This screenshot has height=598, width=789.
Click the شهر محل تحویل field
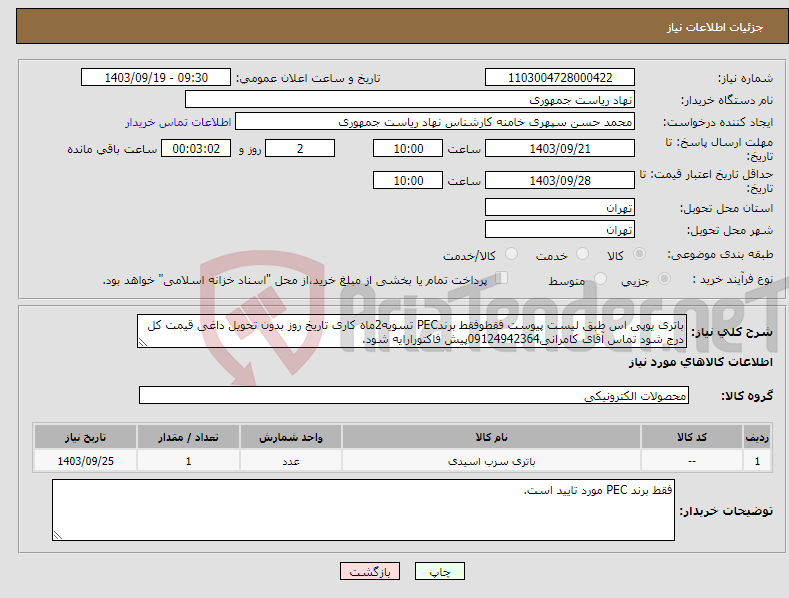pos(560,230)
